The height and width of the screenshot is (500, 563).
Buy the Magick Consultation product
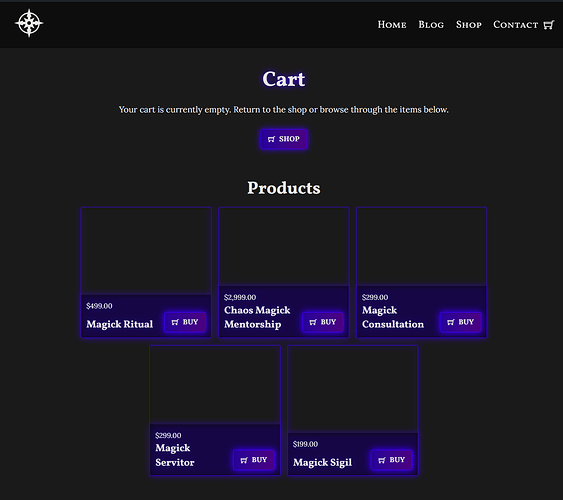pos(460,322)
